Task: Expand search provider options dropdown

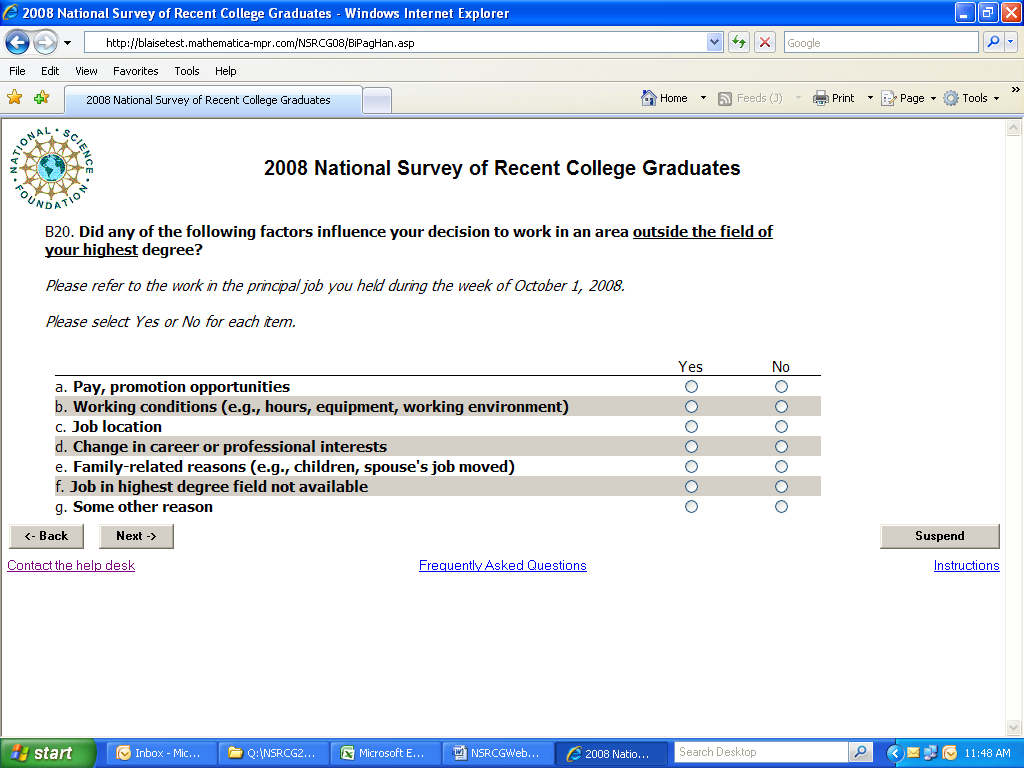Action: pos(1011,42)
